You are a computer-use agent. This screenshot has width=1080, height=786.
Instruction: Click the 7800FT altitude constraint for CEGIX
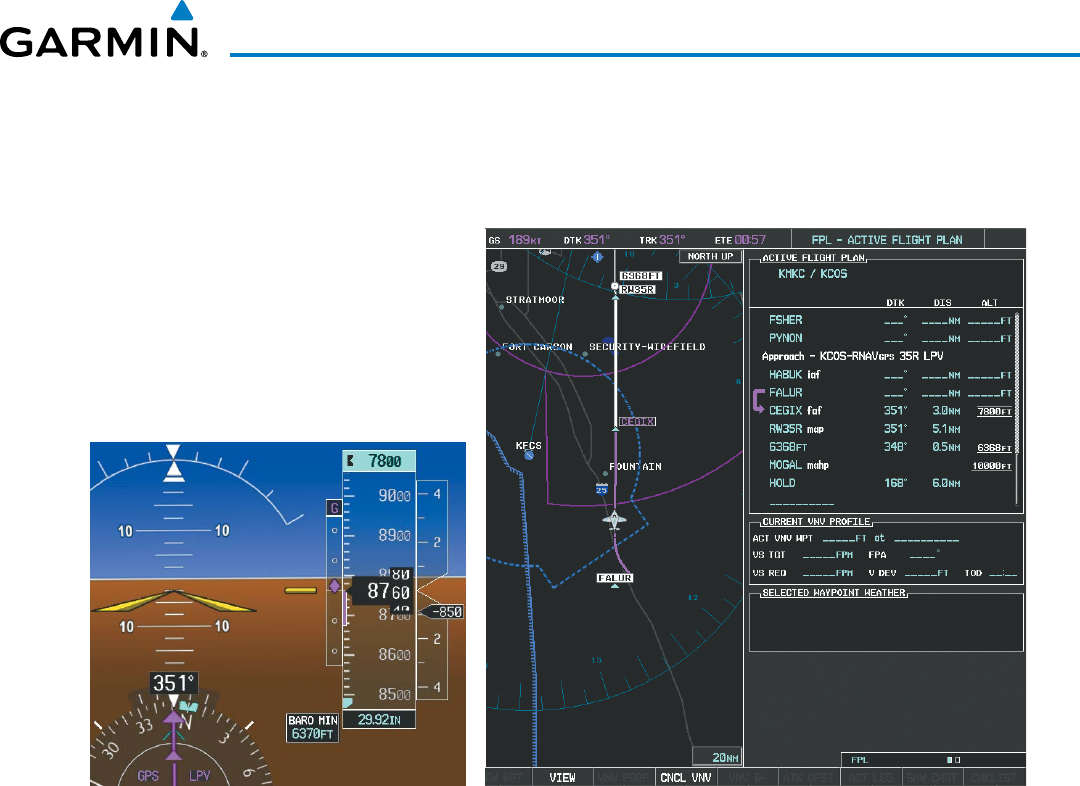coord(994,411)
